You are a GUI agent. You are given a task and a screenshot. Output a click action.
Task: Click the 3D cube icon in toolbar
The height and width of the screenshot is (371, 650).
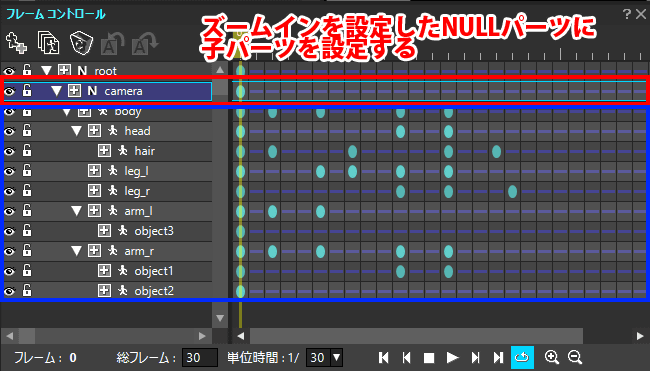[x=81, y=43]
